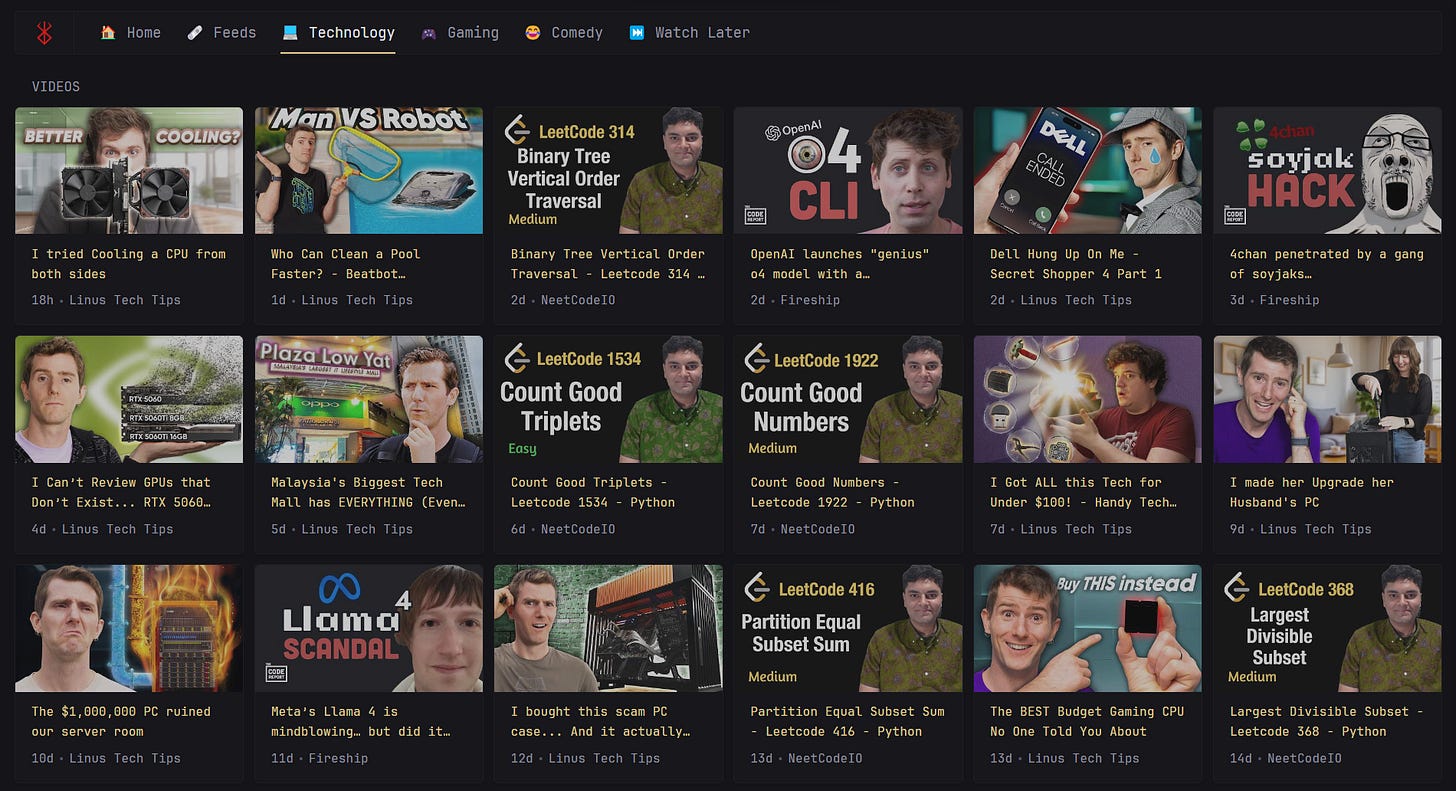
Task: Click the Man VS Robot pool thumbnail
Action: tap(369, 171)
